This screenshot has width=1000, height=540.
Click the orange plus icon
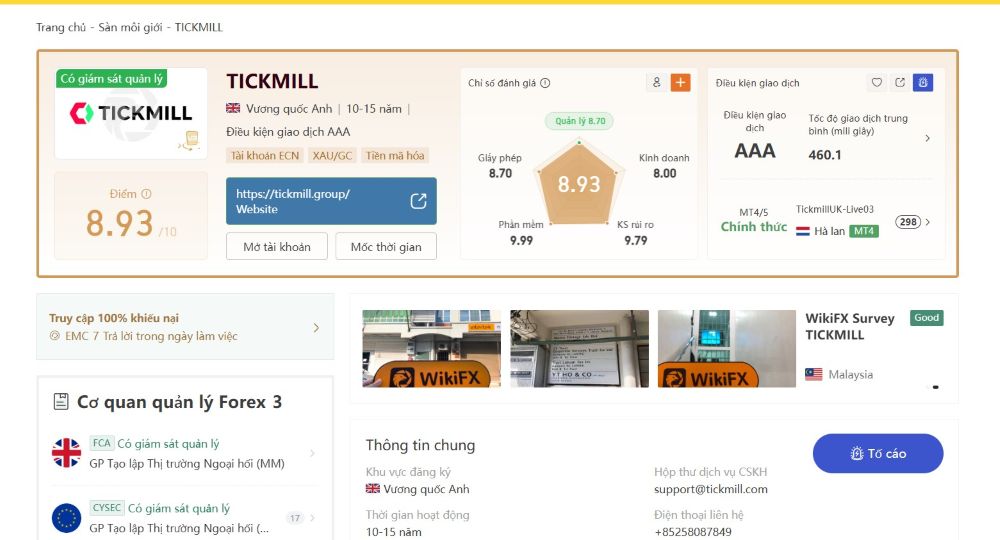click(680, 82)
